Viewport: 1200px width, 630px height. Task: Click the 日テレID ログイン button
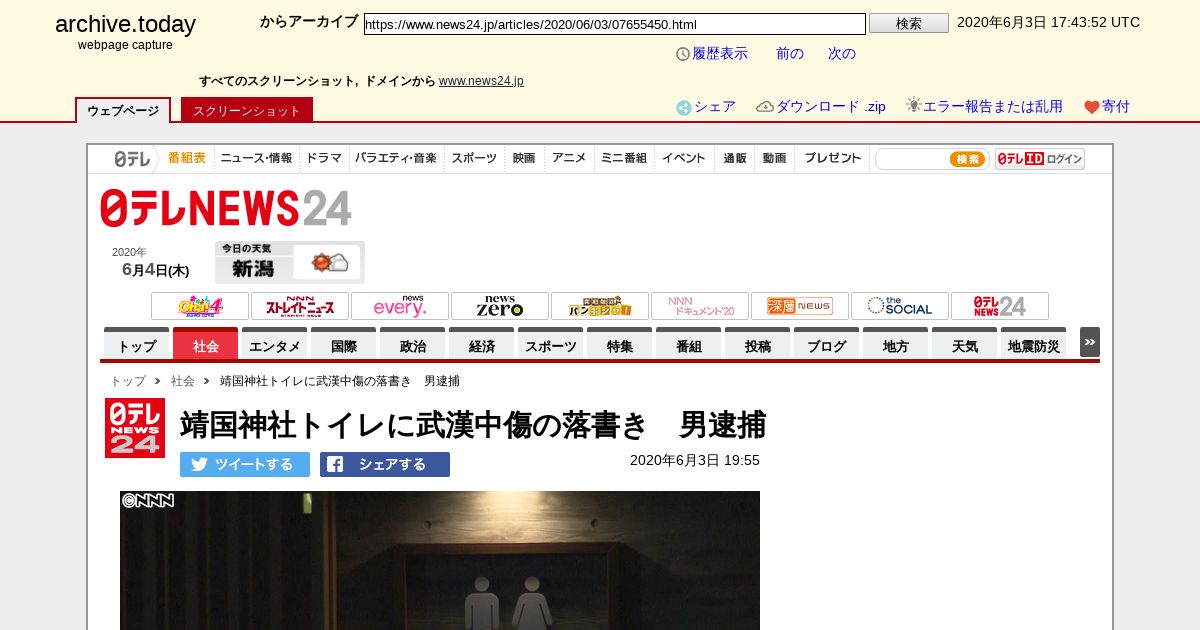1040,159
